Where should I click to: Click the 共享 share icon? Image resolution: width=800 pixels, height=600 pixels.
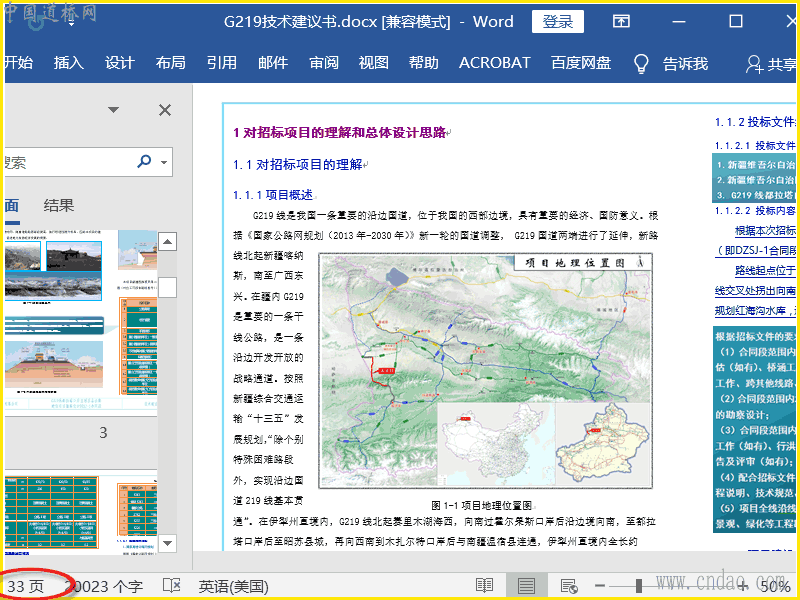755,64
